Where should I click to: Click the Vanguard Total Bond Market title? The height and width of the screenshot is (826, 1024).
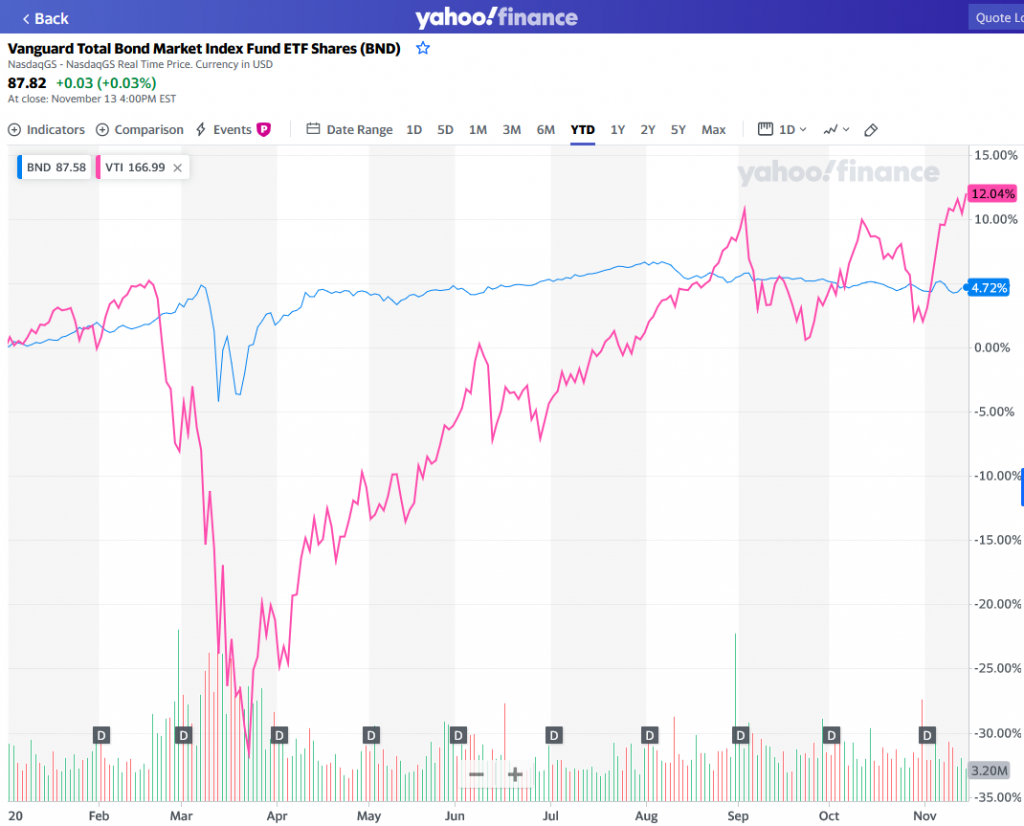(204, 48)
